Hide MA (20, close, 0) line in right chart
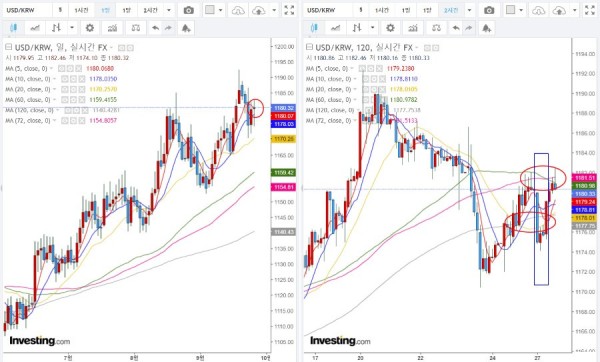Screen dimensions: 600x362 [365, 89]
